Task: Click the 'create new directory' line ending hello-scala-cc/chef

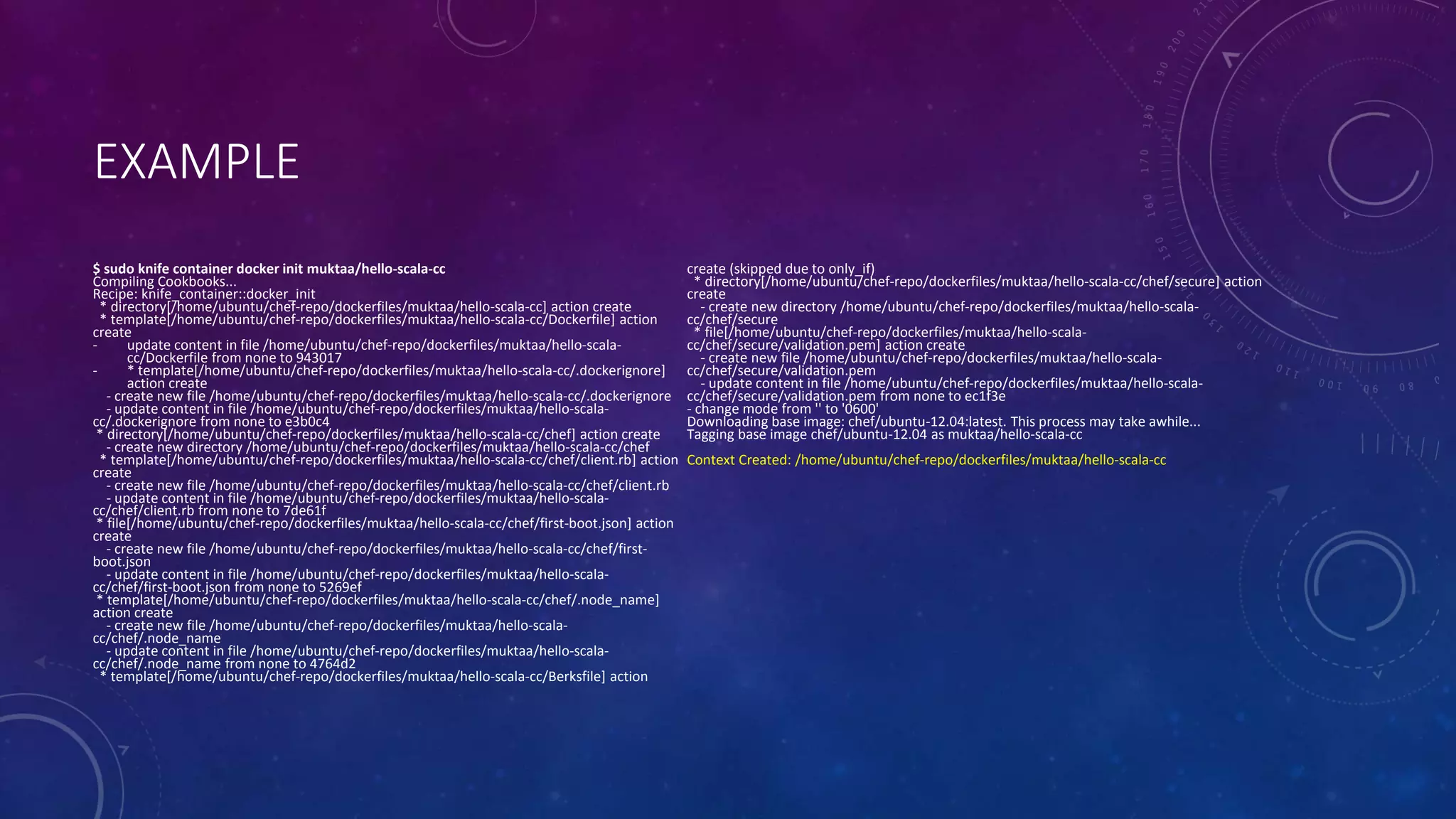Action: click(378, 447)
